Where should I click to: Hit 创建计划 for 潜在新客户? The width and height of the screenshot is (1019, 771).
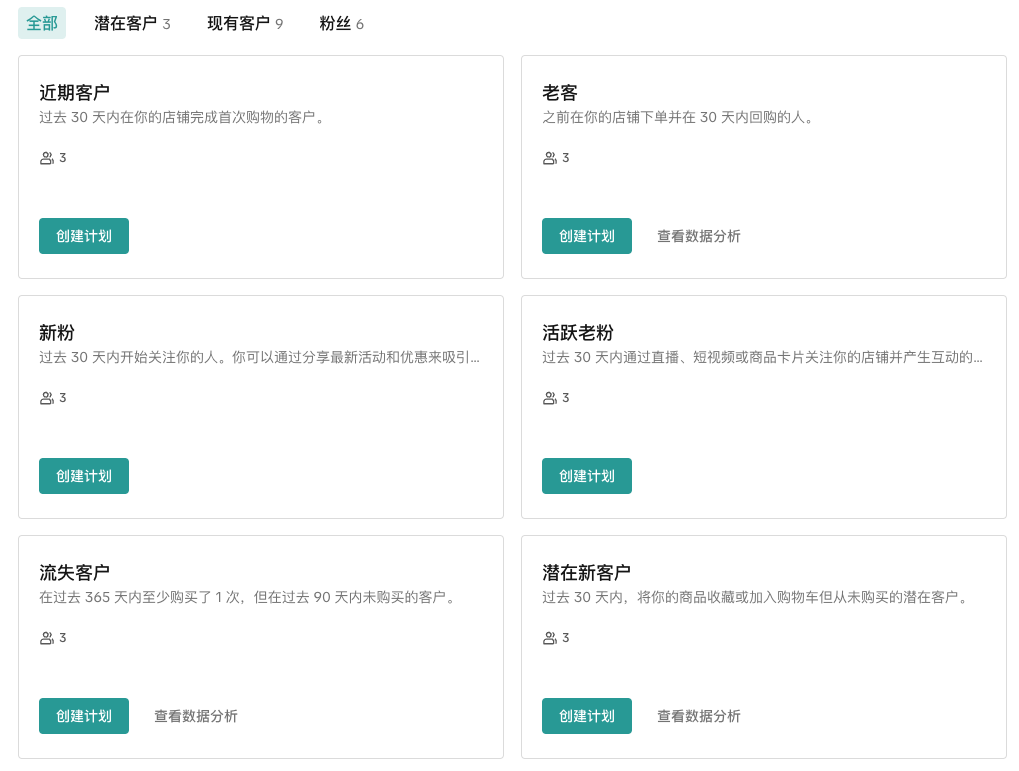pyautogui.click(x=587, y=716)
